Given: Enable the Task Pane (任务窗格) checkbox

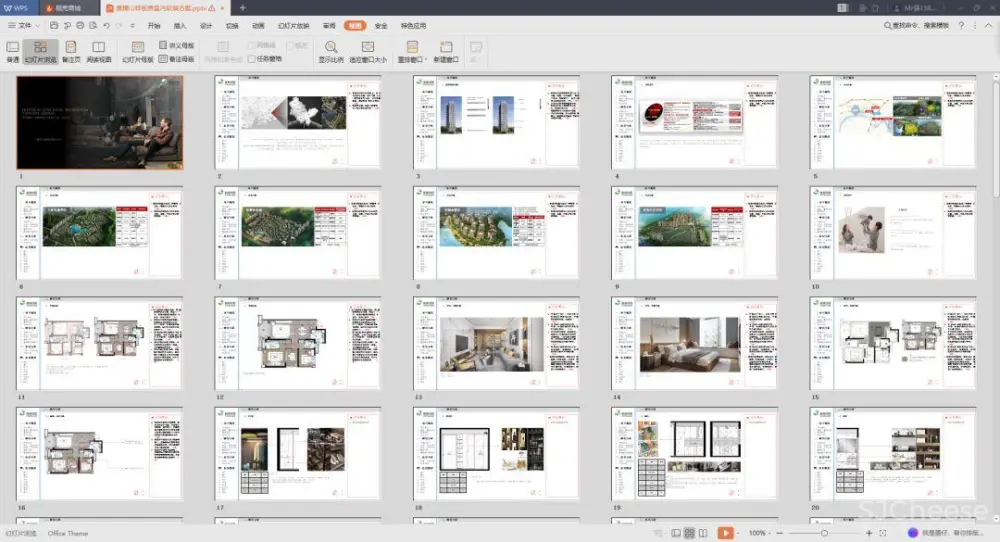Looking at the screenshot, I should [252, 59].
